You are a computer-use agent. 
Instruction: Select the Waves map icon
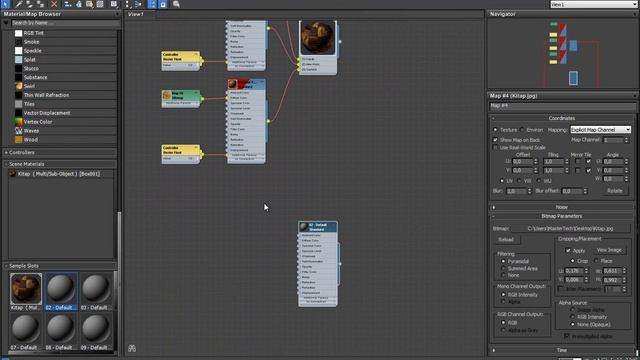click(x=19, y=131)
